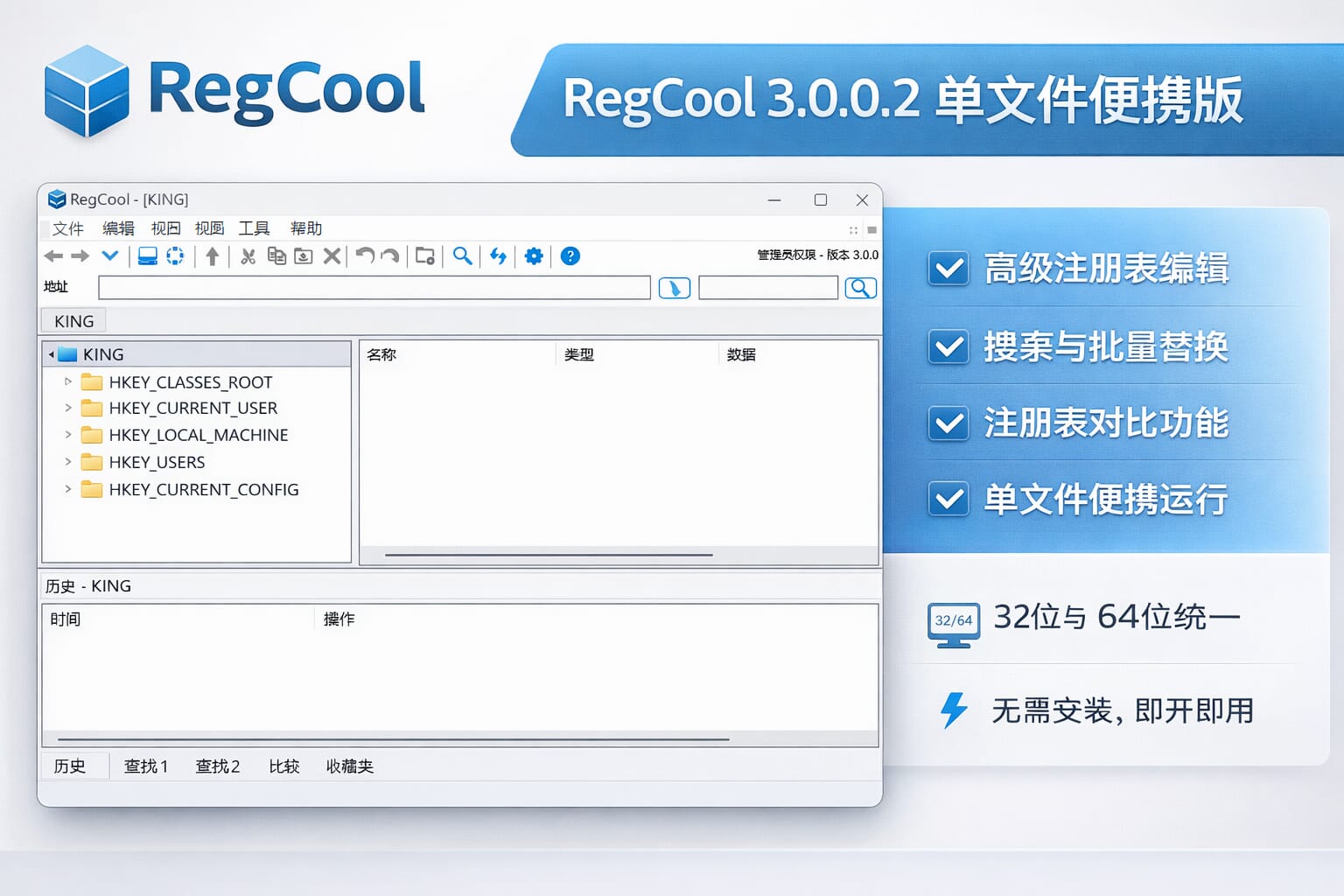Open the 文件 menu

coord(66,228)
